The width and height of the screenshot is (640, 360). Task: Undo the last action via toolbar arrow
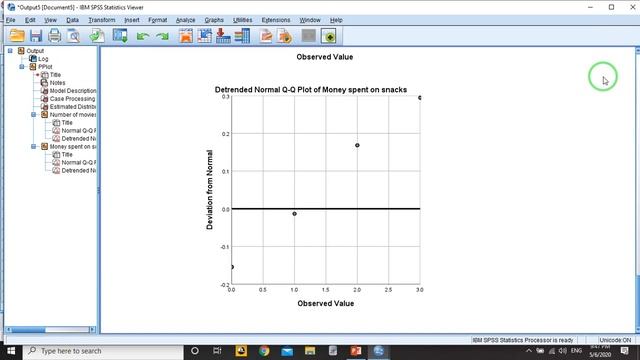click(142, 37)
